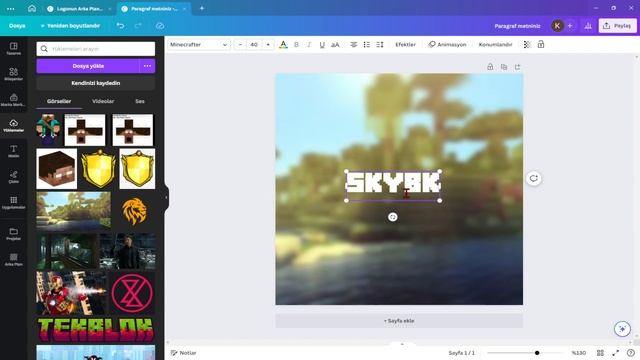Click the undo arrow in header
The width and height of the screenshot is (640, 360).
pyautogui.click(x=120, y=26)
